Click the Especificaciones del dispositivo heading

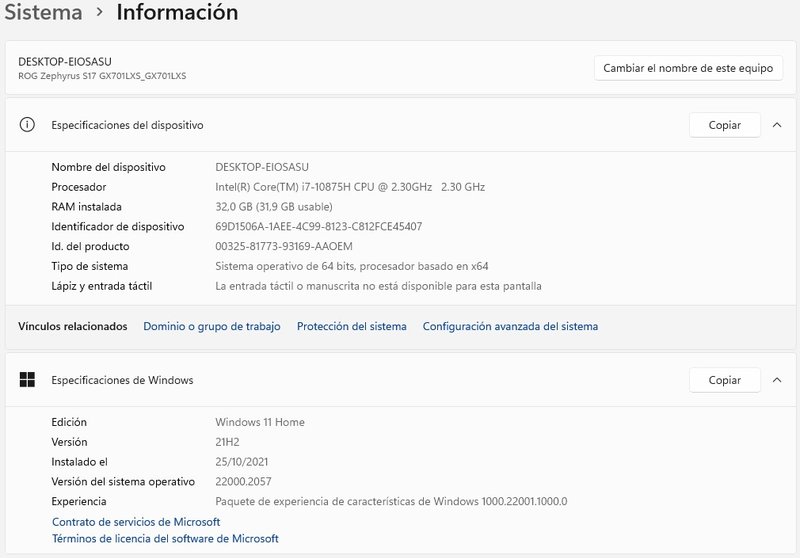[x=127, y=125]
